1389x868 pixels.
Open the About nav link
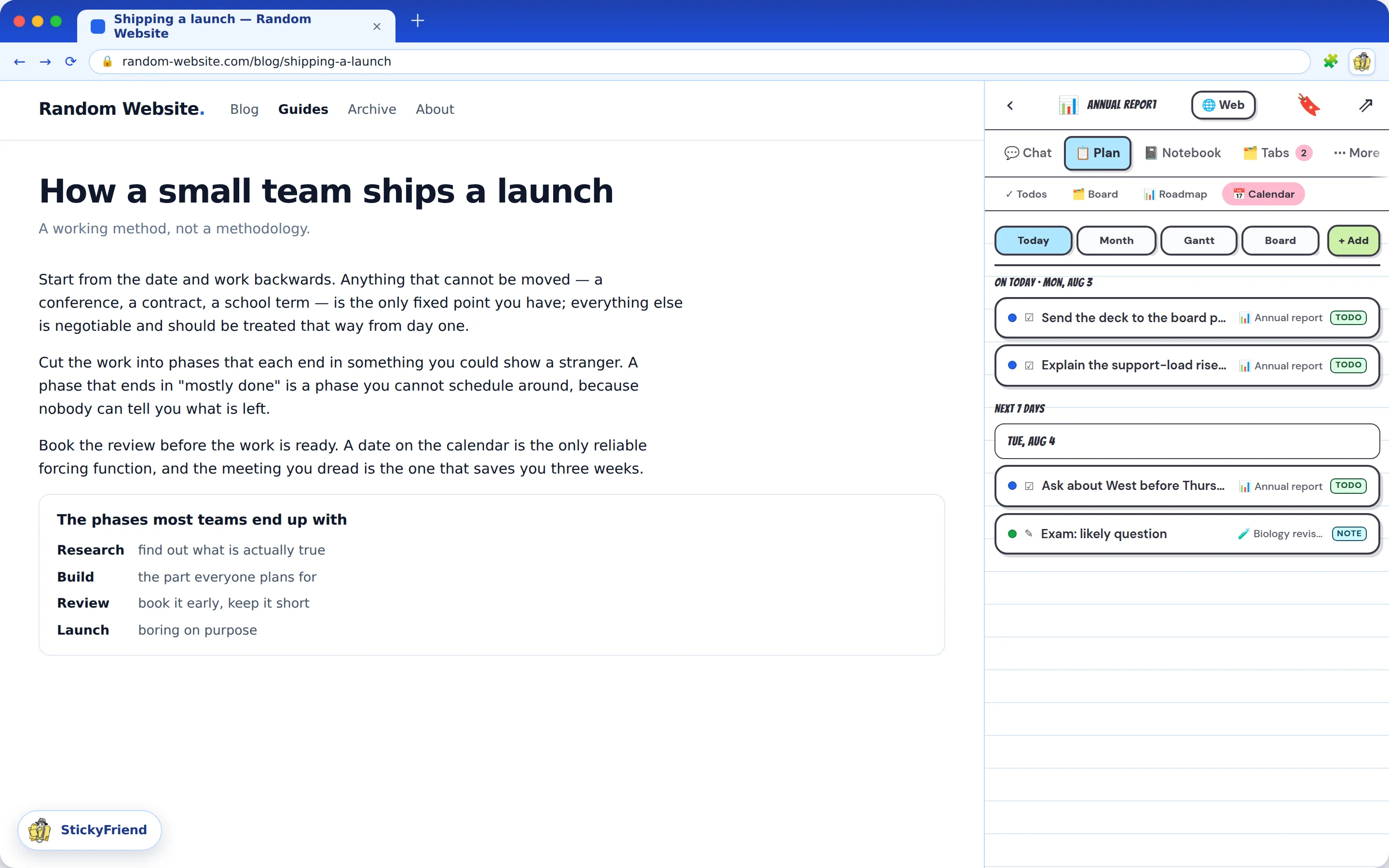(435, 109)
